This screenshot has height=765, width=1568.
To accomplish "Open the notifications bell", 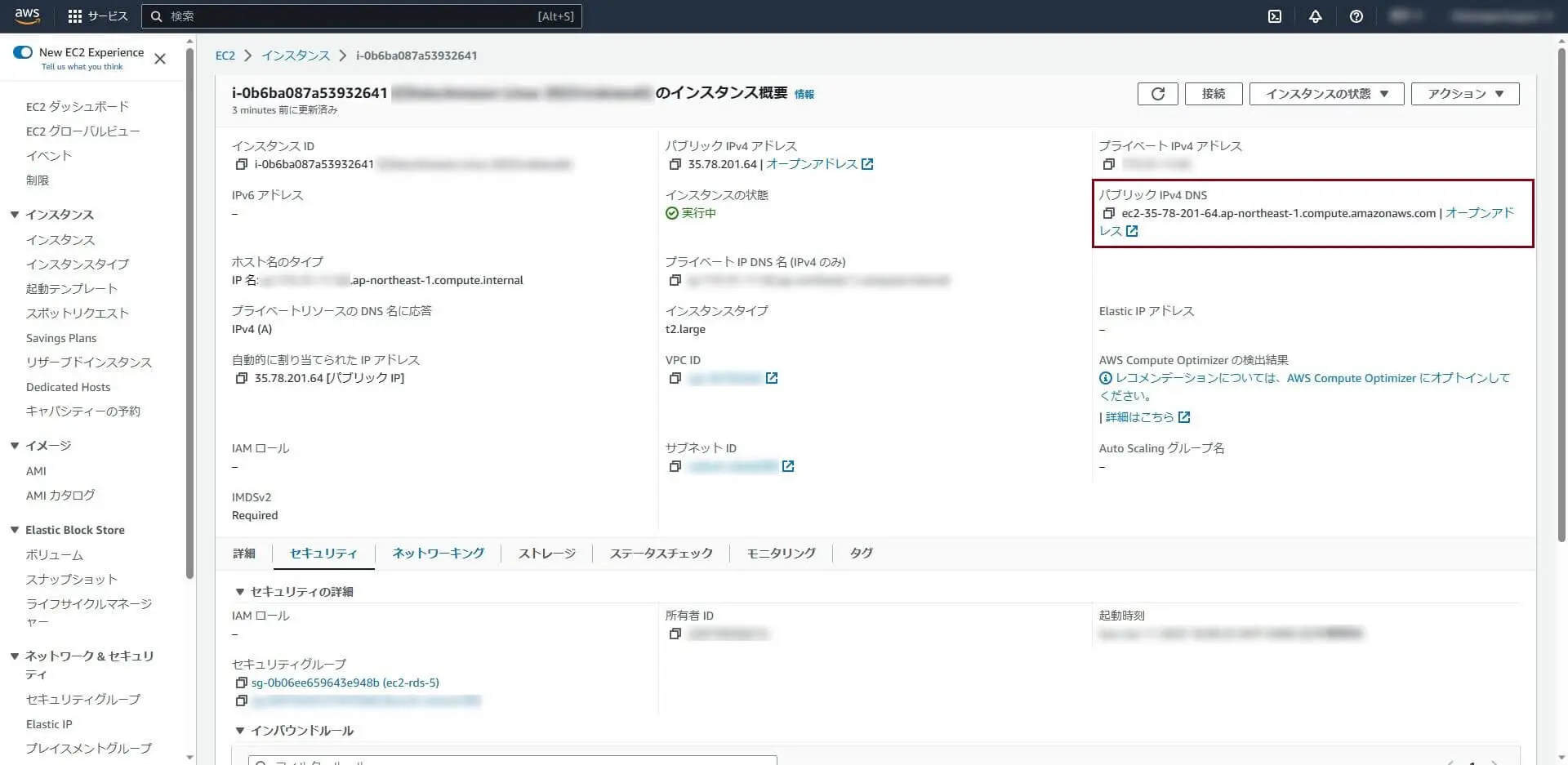I will [1316, 16].
